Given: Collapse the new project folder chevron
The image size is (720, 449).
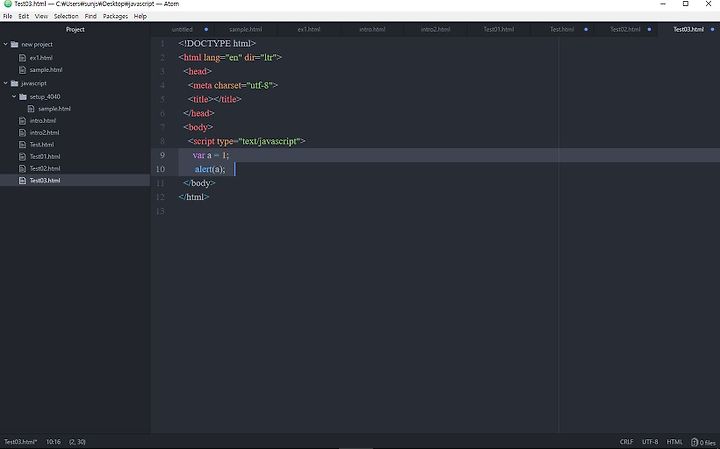Looking at the screenshot, I should [x=6, y=45].
